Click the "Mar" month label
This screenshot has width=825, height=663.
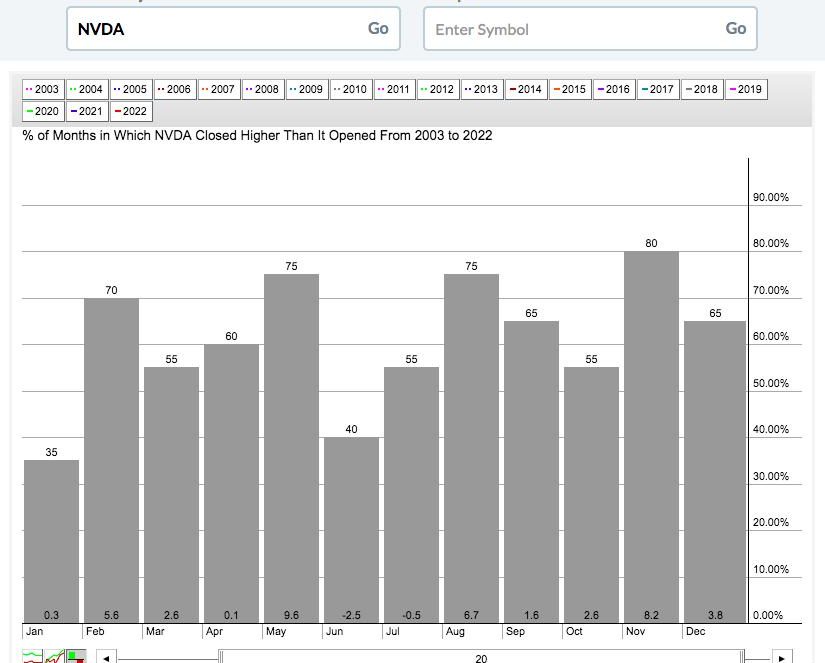(155, 631)
